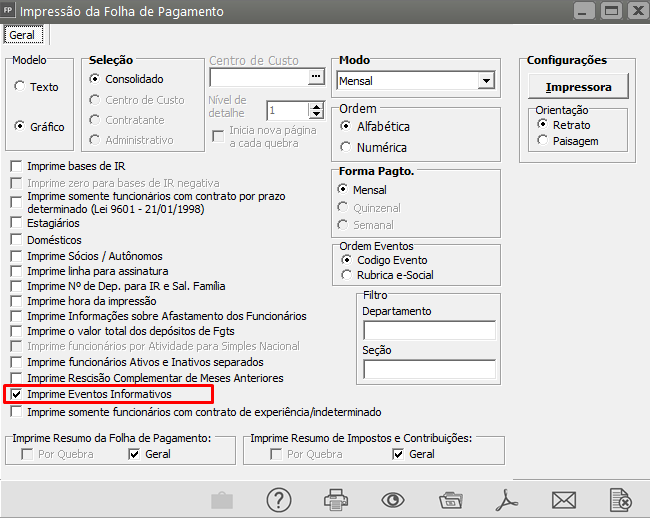Click the folder icon in bottom toolbar
Screen dimensions: 650x518
coord(451,499)
